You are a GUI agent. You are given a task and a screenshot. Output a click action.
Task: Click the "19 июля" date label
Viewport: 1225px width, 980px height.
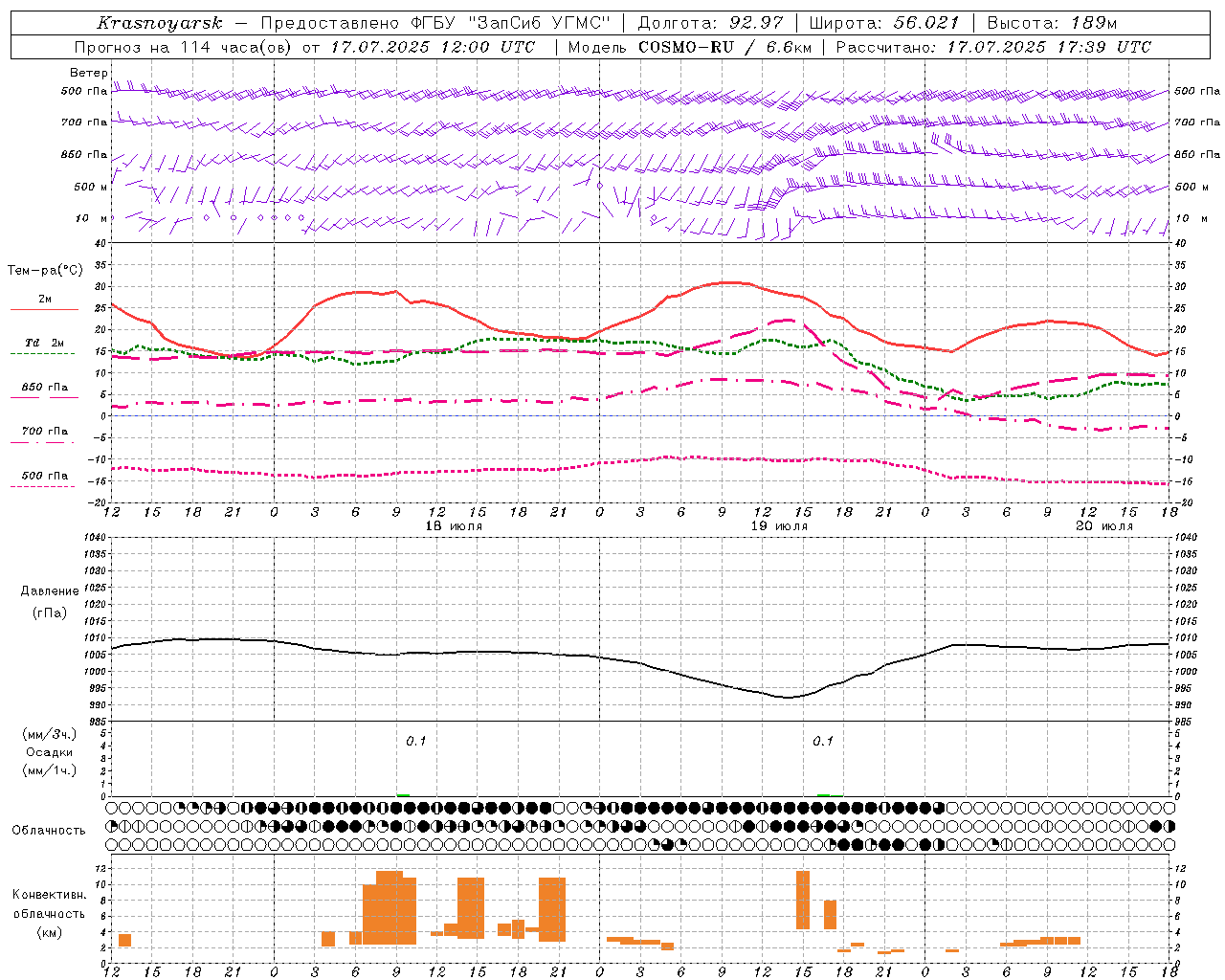click(779, 526)
